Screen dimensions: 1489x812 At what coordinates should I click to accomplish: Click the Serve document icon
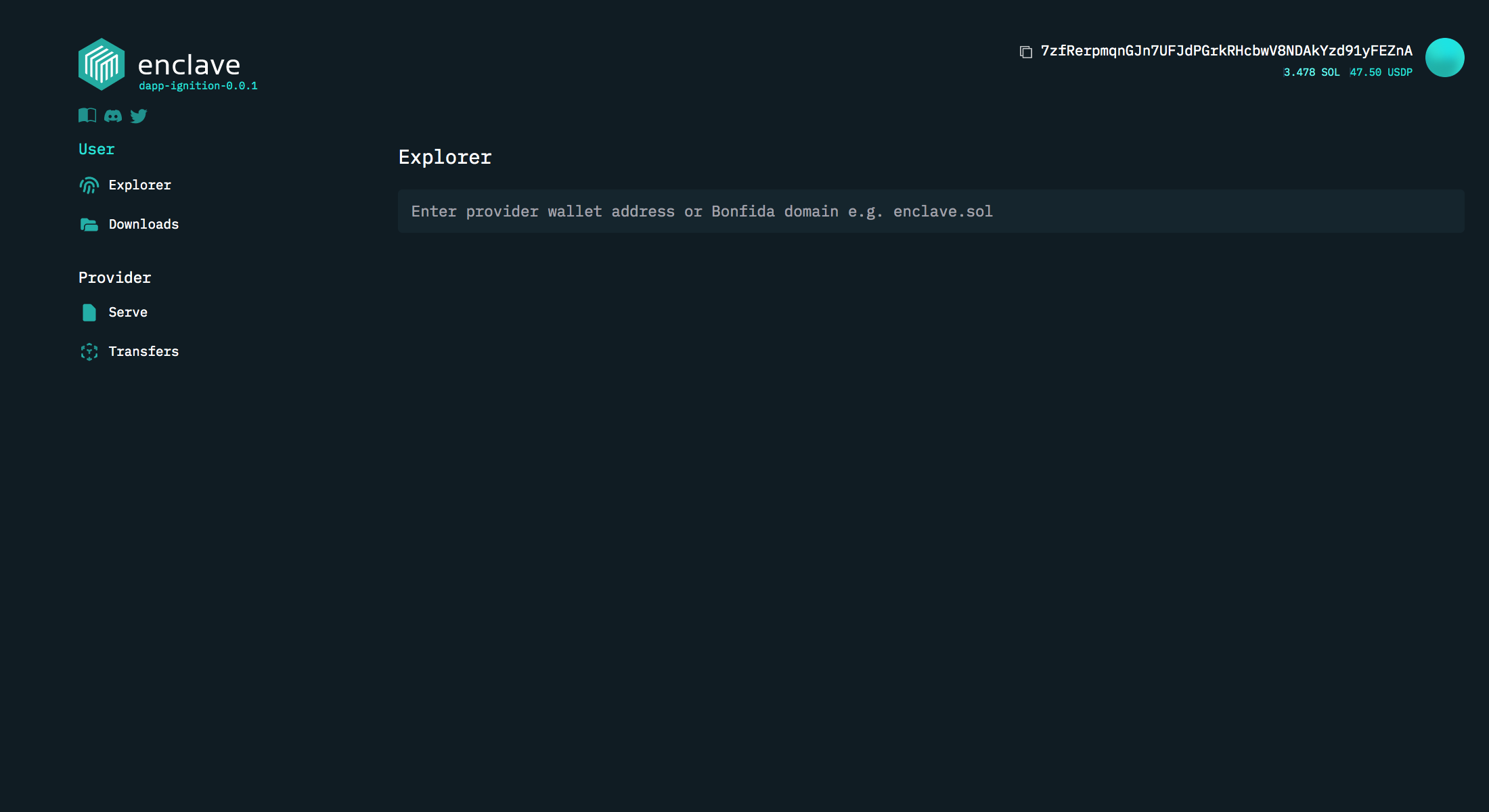89,313
